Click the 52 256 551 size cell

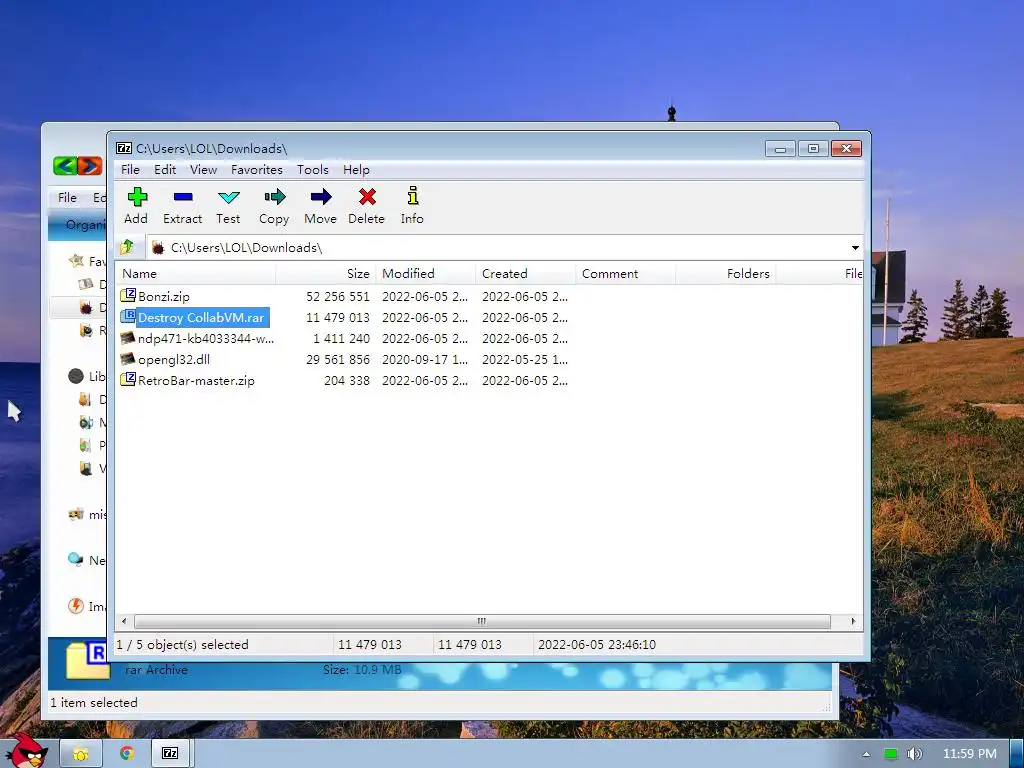(338, 296)
